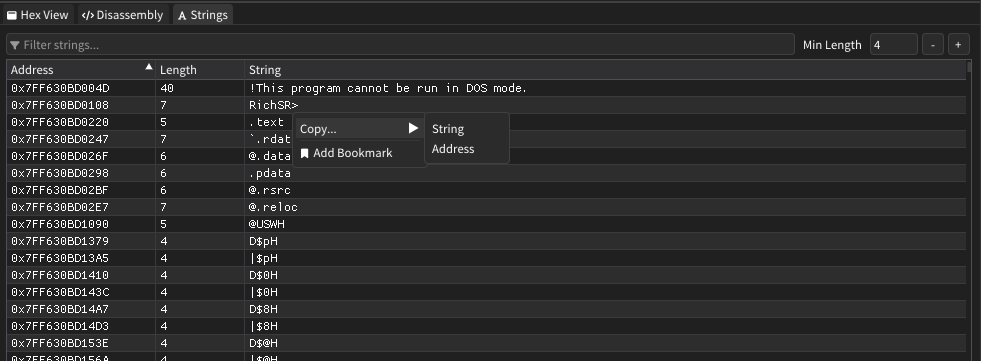Click the Address sort arrow indicator

tap(149, 66)
